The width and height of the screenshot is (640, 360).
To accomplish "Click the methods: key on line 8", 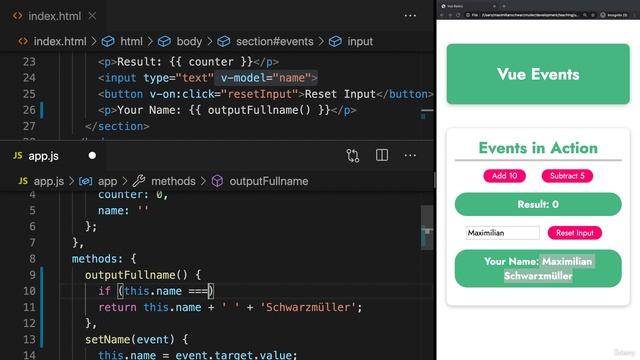I will click(97, 259).
